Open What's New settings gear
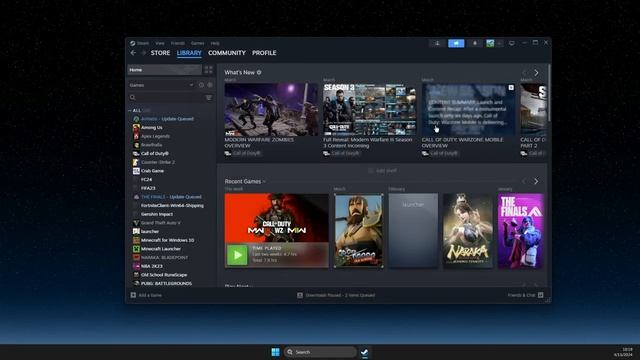Image resolution: width=640 pixels, height=360 pixels. [x=259, y=72]
